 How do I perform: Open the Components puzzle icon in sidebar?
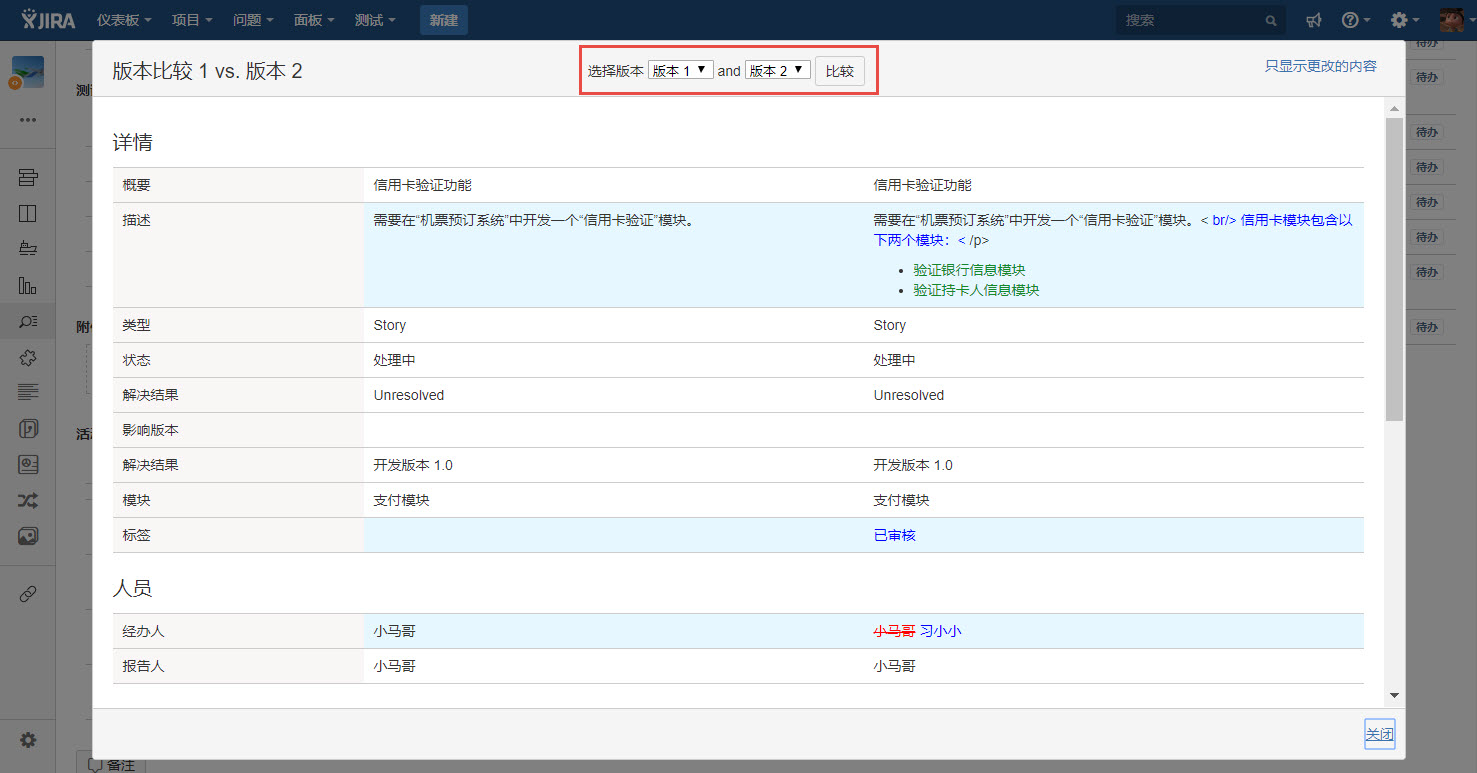pyautogui.click(x=28, y=357)
